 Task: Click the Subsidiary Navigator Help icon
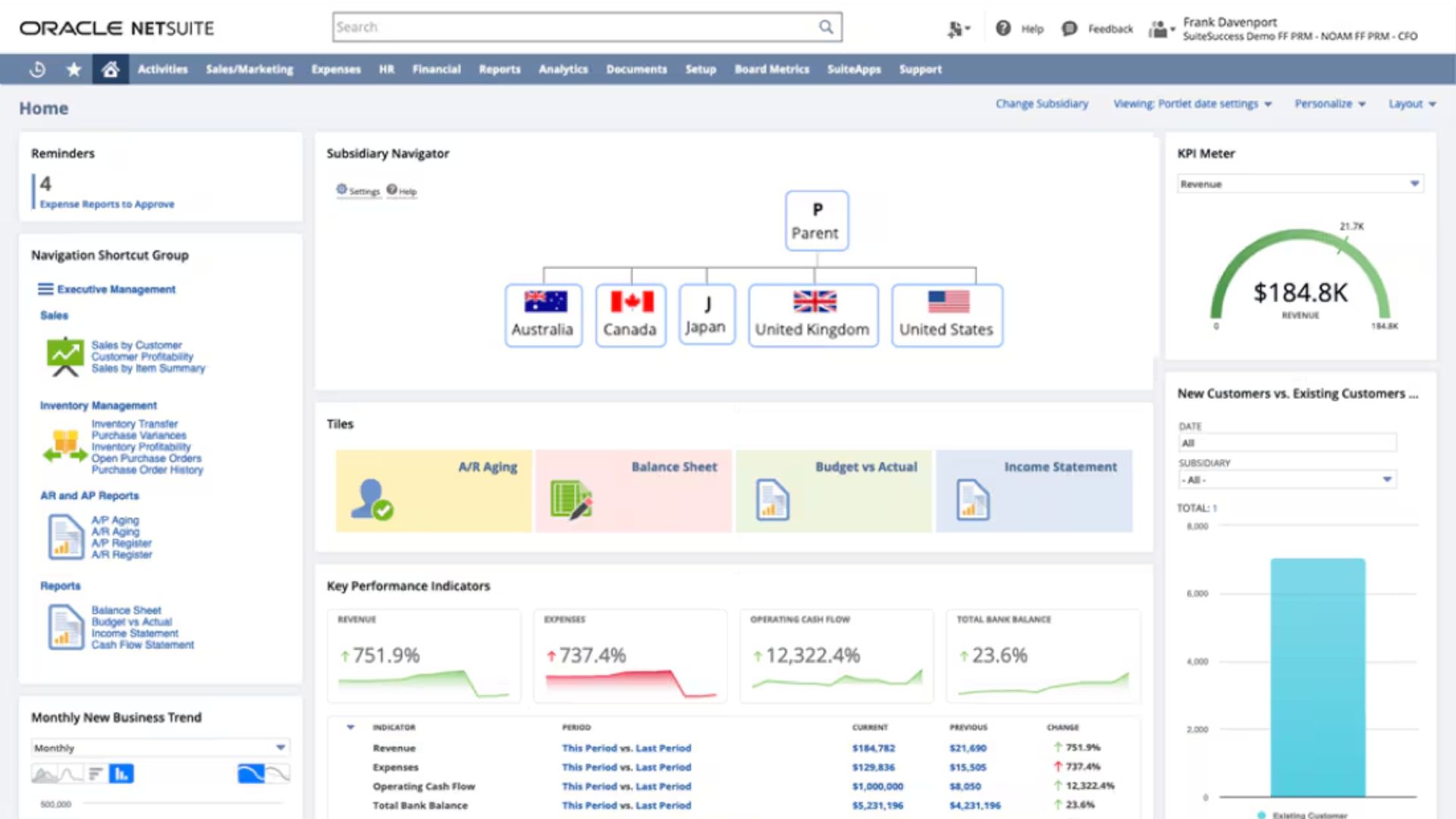point(392,190)
